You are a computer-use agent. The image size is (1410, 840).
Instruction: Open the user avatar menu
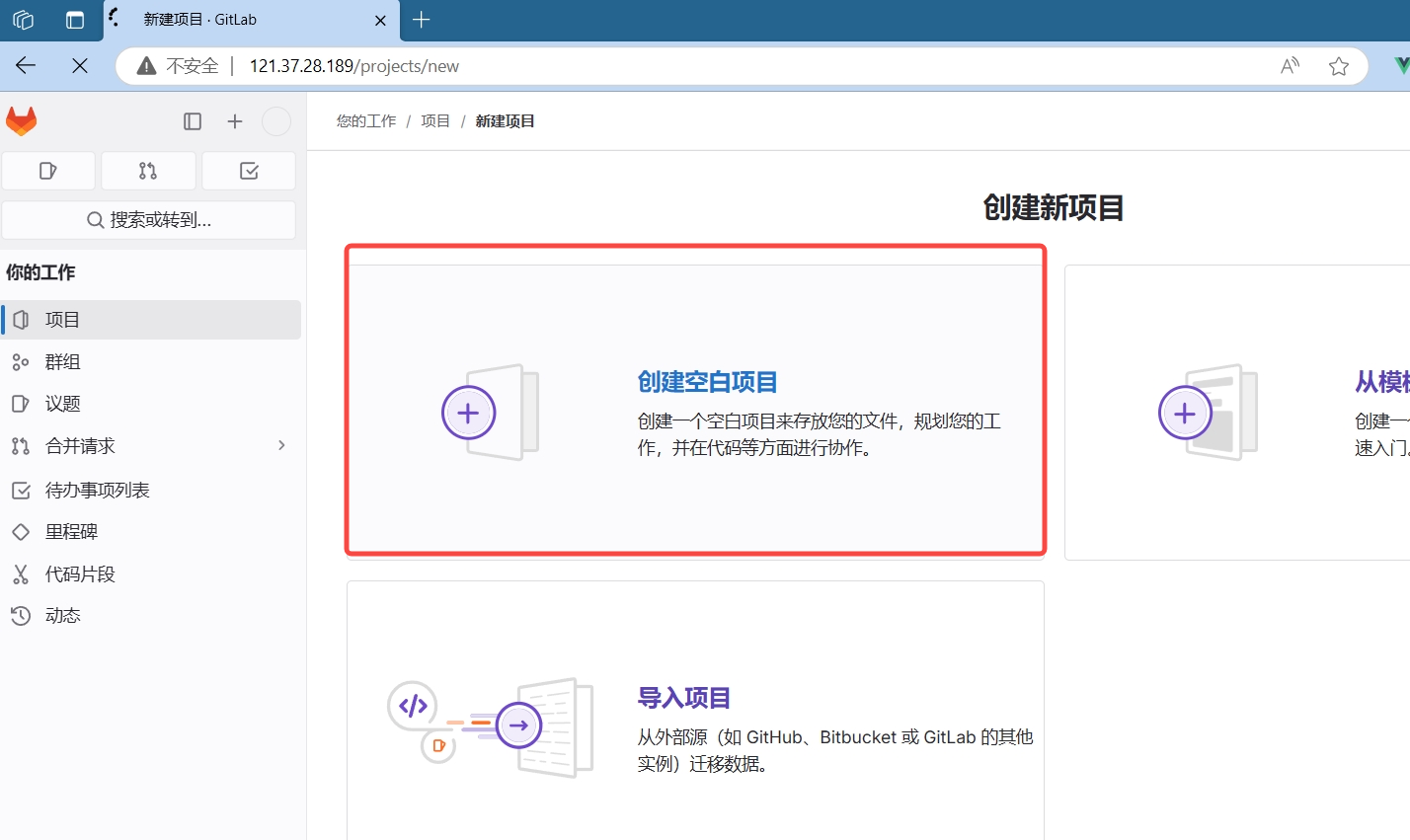[x=276, y=121]
